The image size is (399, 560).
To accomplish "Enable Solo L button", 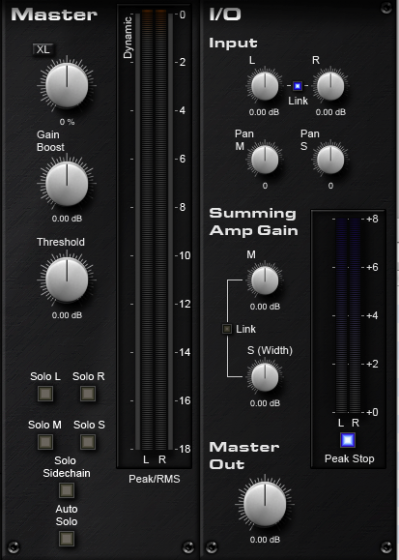I will (x=45, y=394).
